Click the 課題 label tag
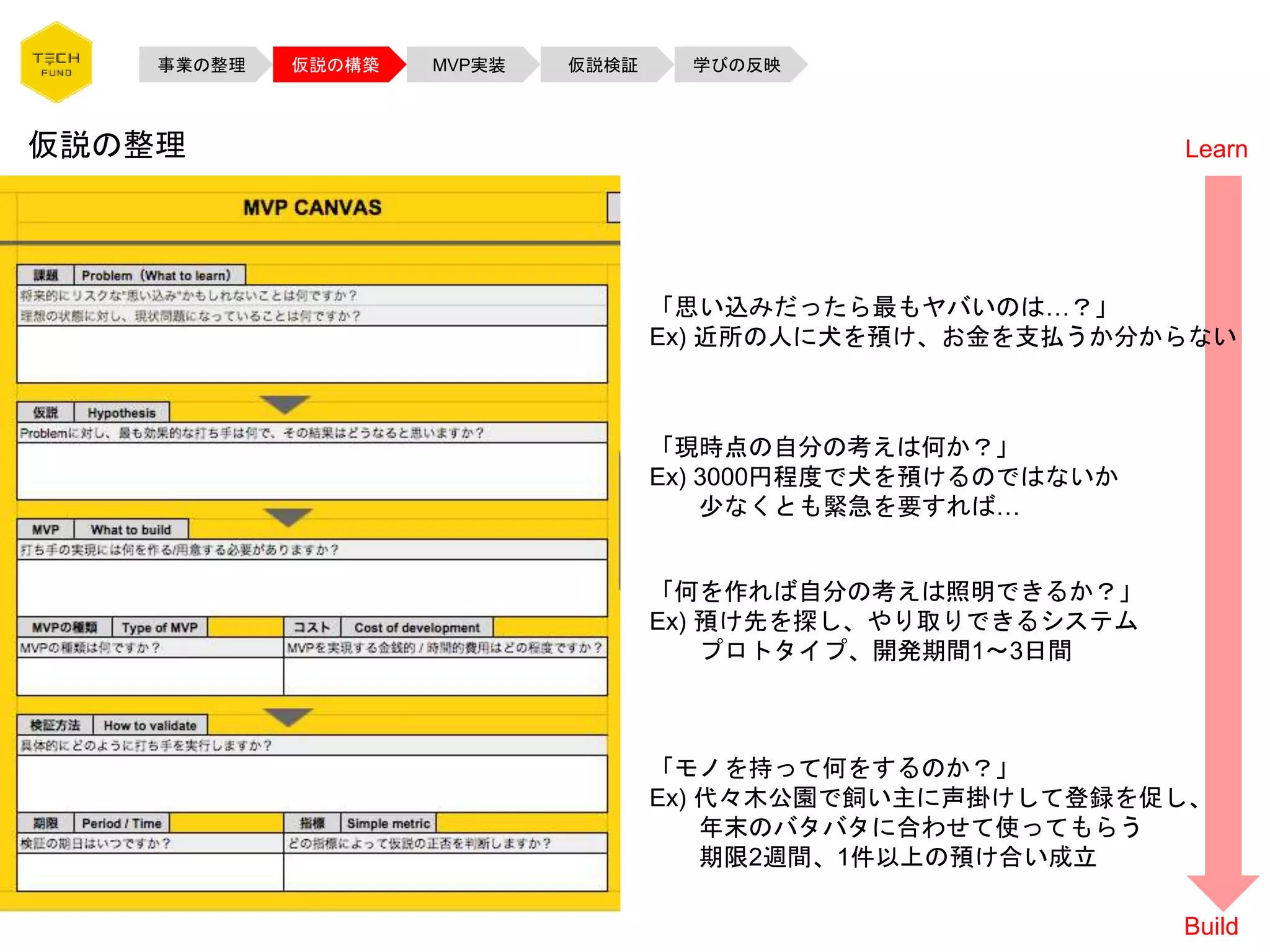 pos(46,275)
